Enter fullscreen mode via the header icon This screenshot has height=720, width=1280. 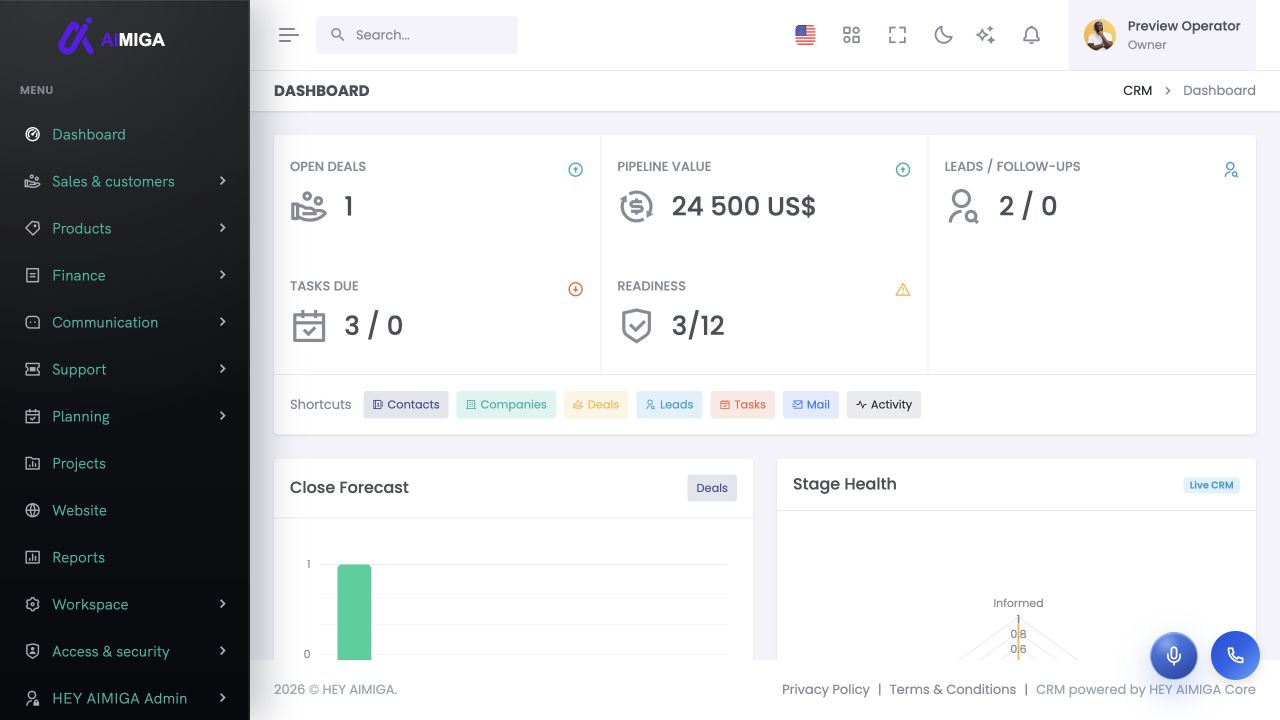pos(897,35)
